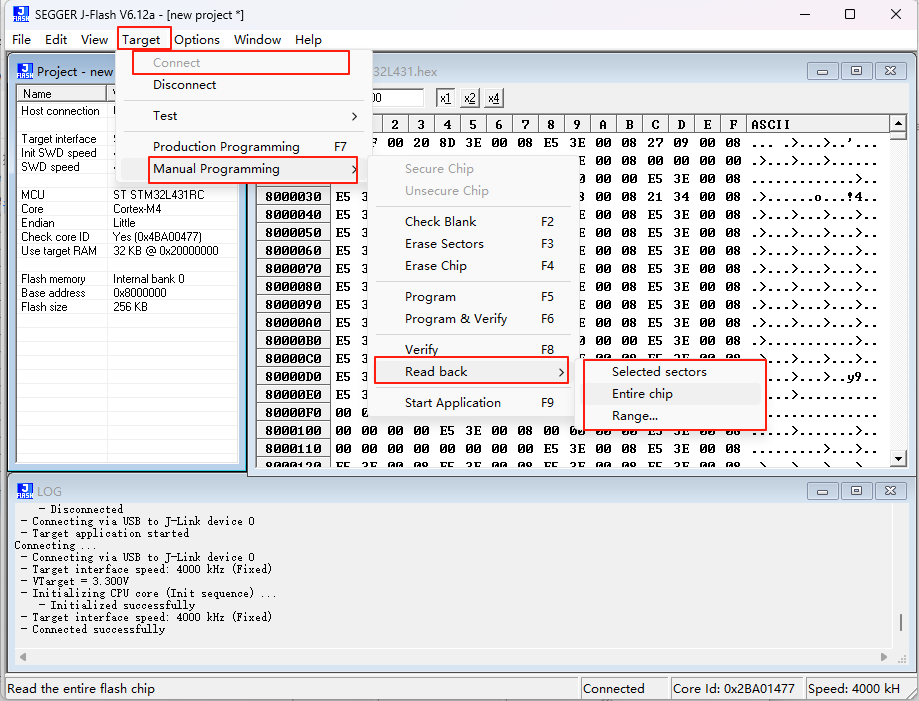Click LOG horizontal scroll right arrow
The height and width of the screenshot is (701, 919).
point(884,657)
